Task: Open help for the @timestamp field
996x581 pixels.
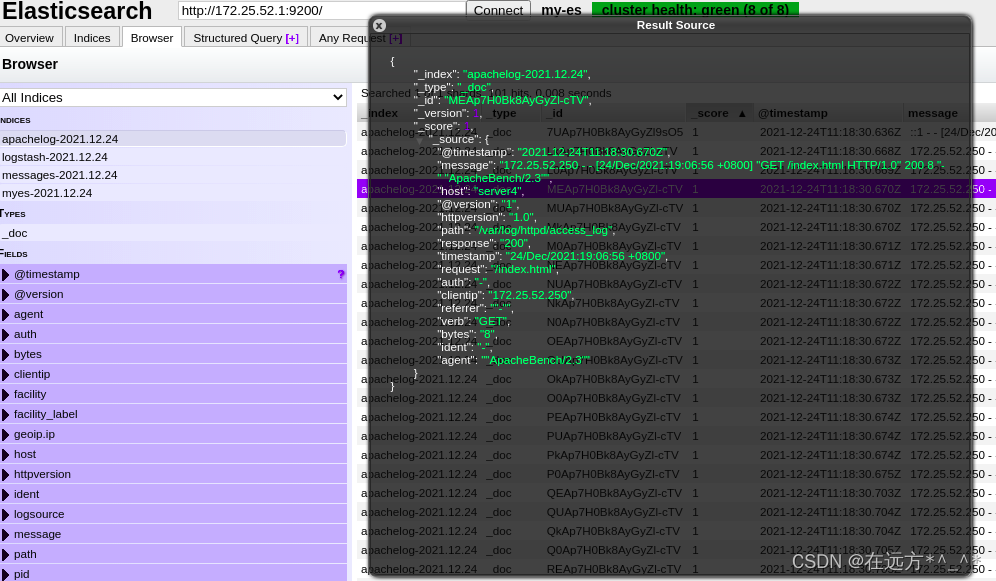Action: 340,274
